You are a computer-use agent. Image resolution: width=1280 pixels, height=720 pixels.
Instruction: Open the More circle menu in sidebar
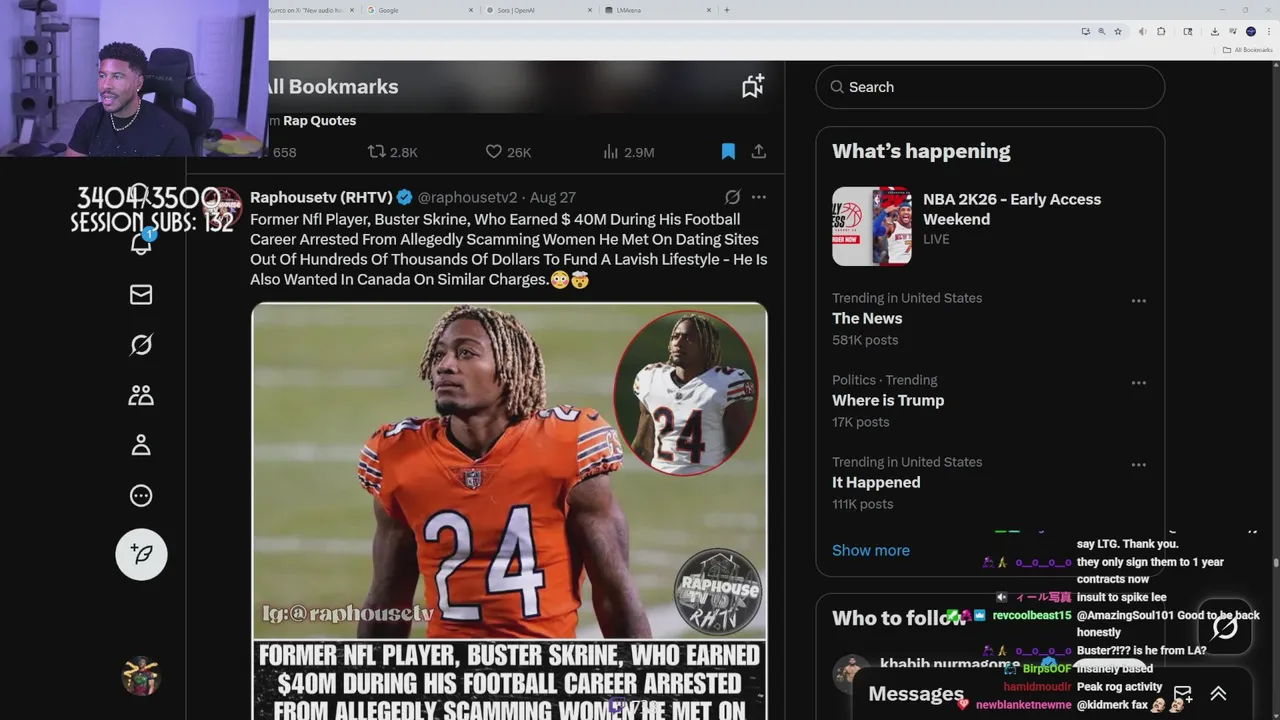tap(141, 495)
